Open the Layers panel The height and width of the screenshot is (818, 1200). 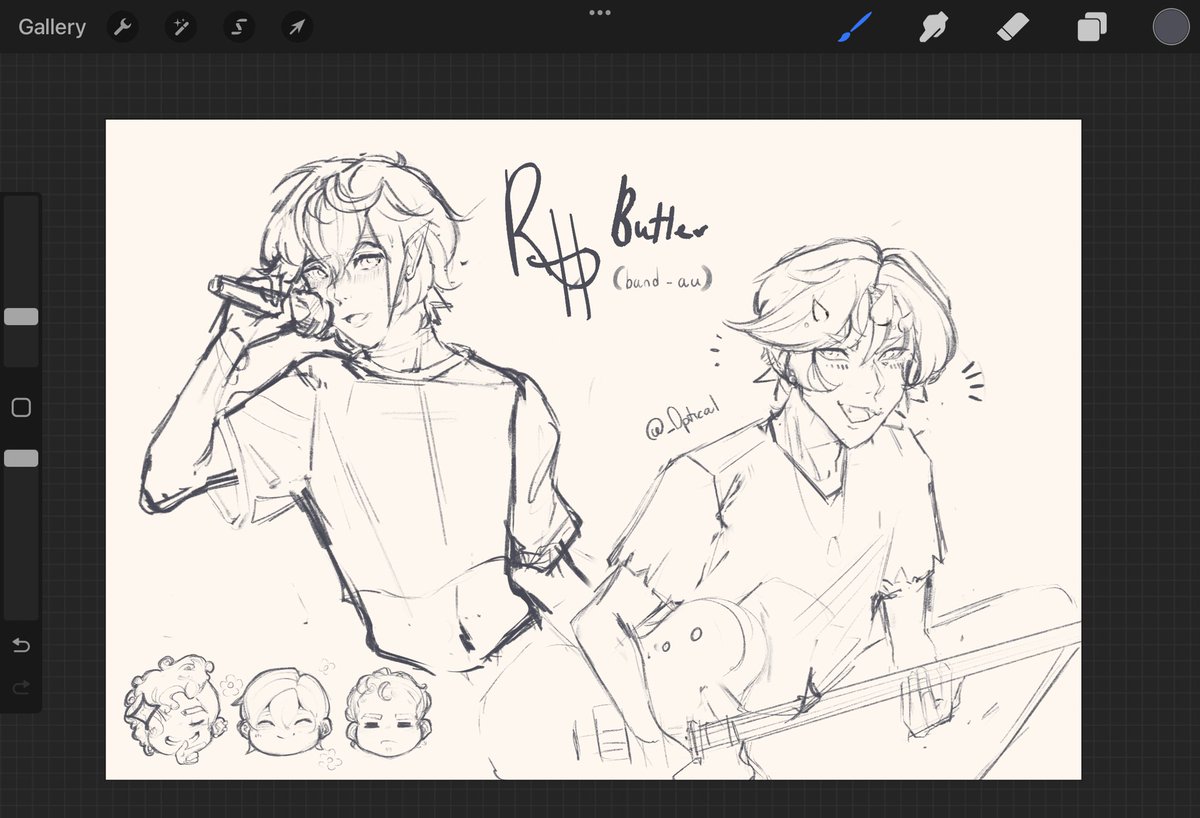coord(1092,27)
